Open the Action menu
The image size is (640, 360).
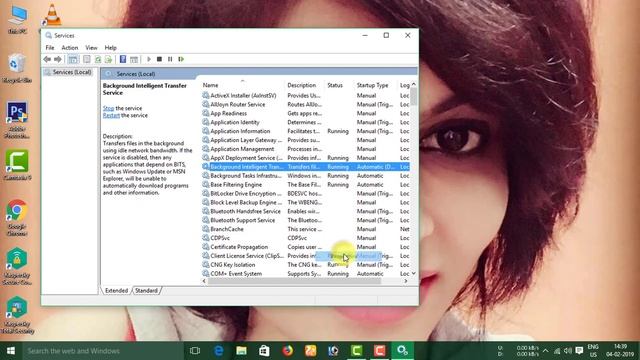click(x=70, y=48)
